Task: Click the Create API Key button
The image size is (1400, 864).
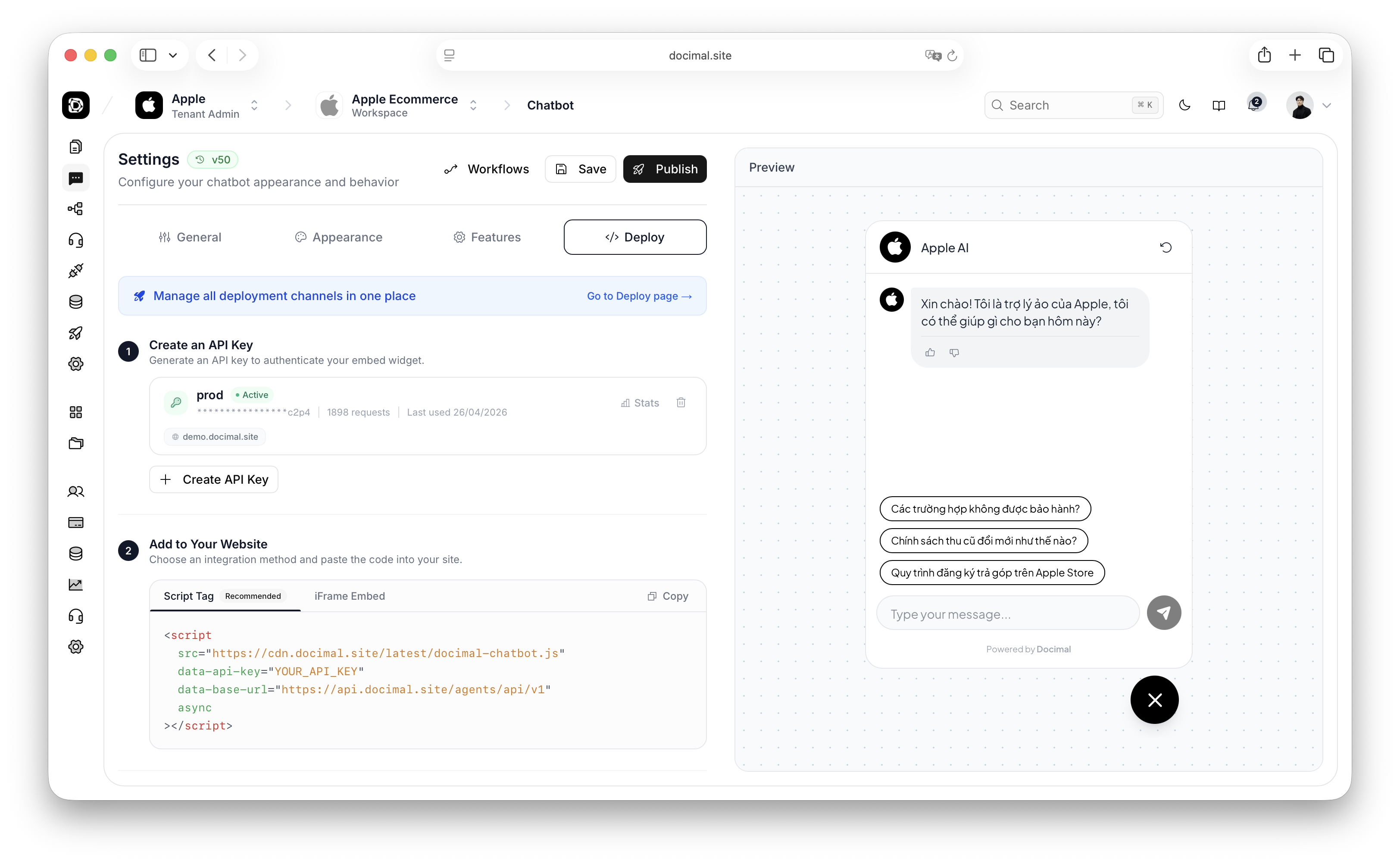Action: click(214, 479)
